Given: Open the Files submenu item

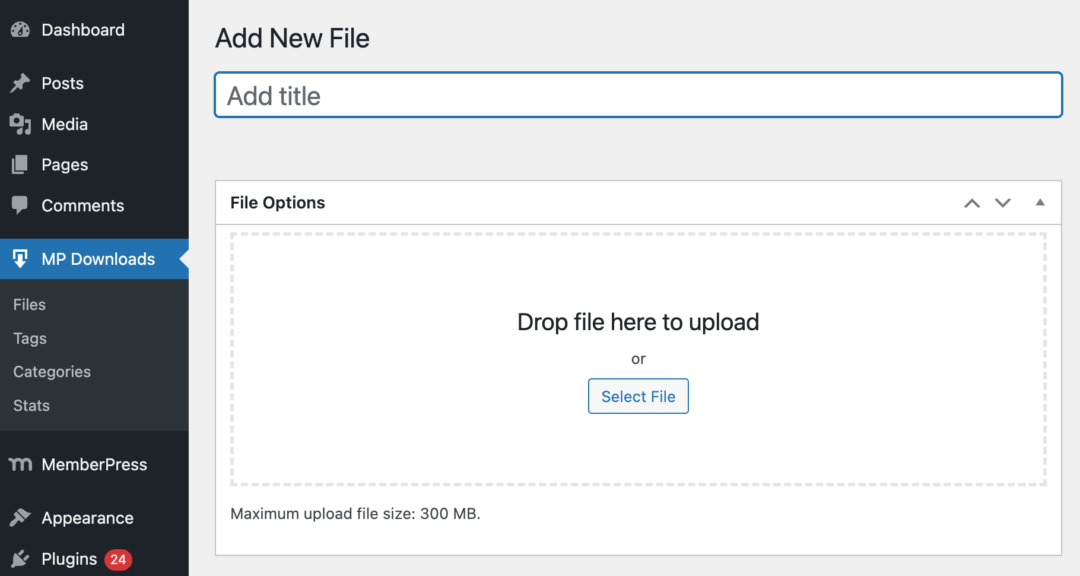Looking at the screenshot, I should [30, 305].
